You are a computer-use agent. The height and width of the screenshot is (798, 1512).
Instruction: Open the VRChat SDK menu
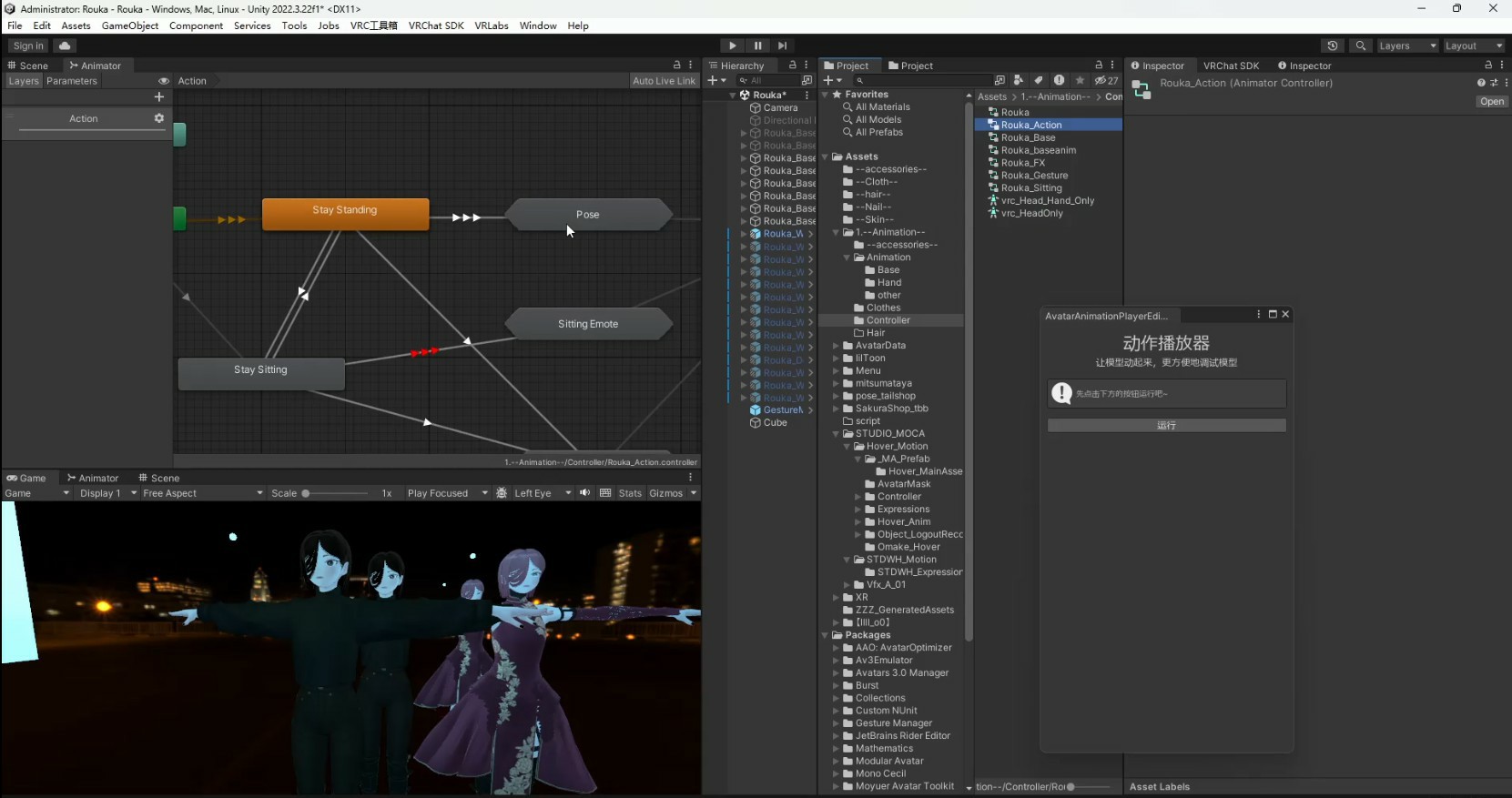(x=436, y=25)
